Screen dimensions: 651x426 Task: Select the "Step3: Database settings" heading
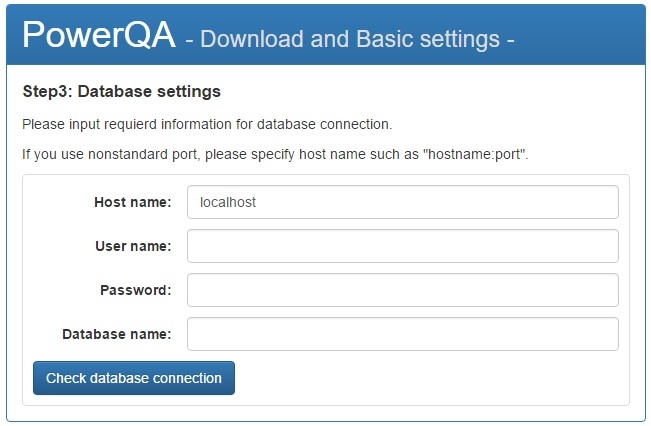pyautogui.click(x=121, y=92)
